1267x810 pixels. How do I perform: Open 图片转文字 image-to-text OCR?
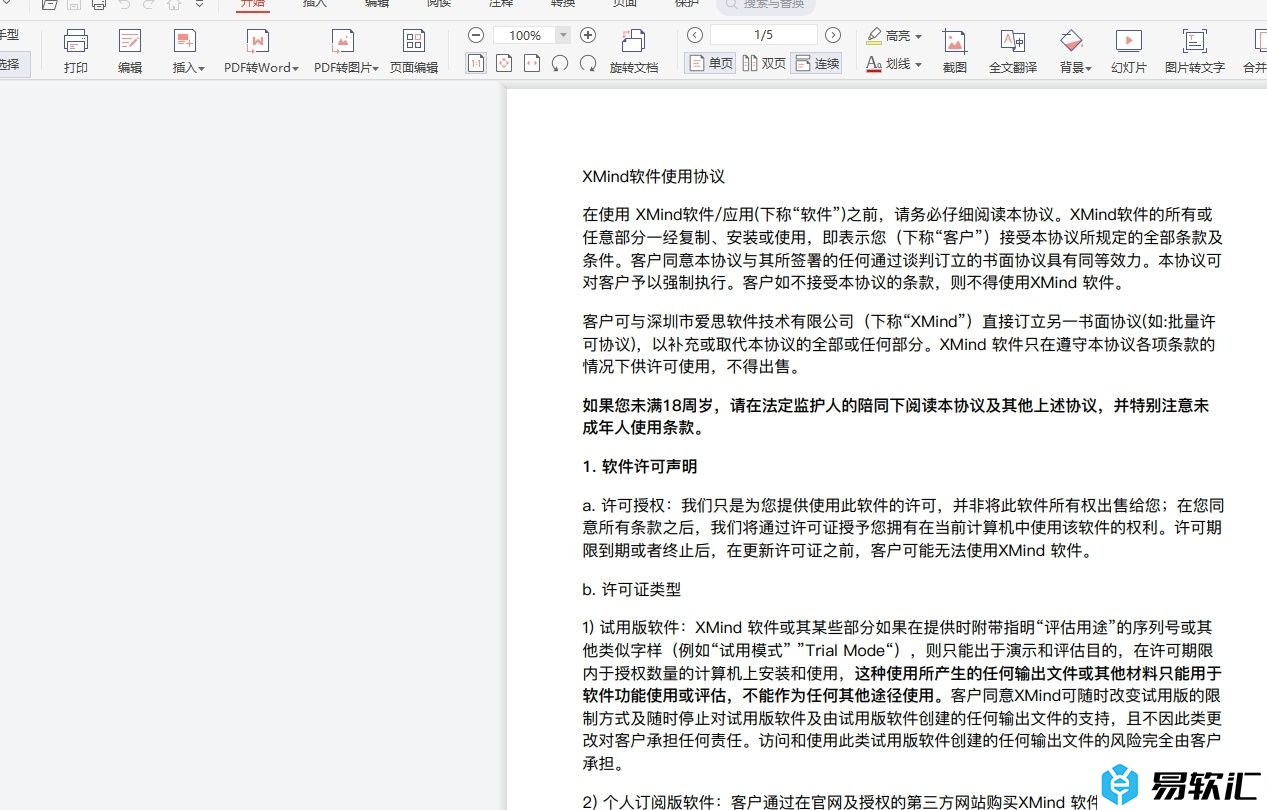coord(1195,50)
